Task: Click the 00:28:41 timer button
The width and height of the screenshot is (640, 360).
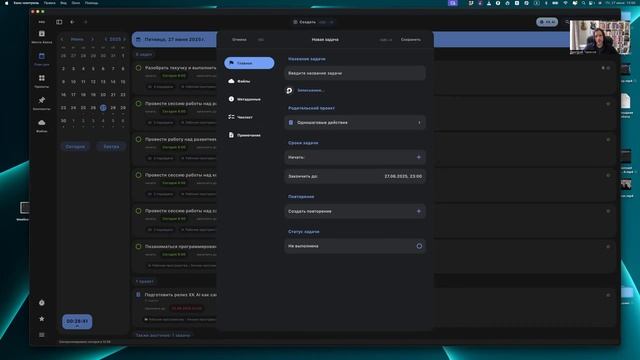Action: pos(77,322)
